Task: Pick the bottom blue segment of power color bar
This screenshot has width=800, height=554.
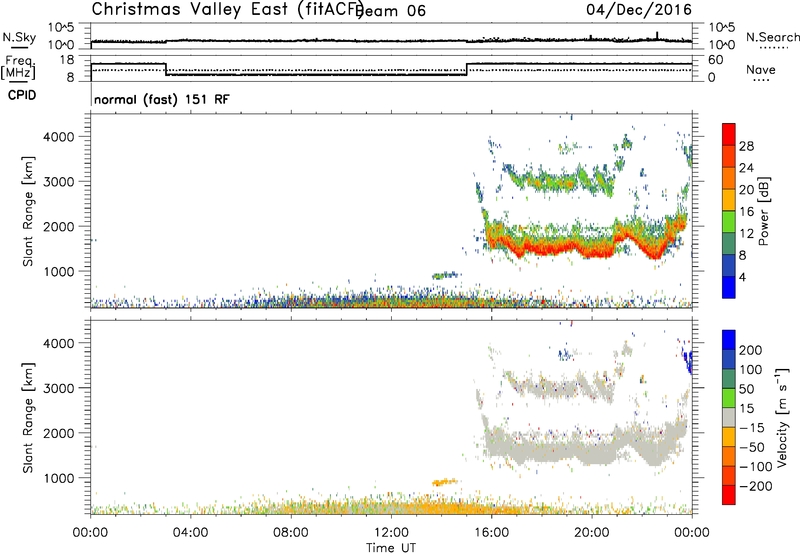Action: pos(729,288)
